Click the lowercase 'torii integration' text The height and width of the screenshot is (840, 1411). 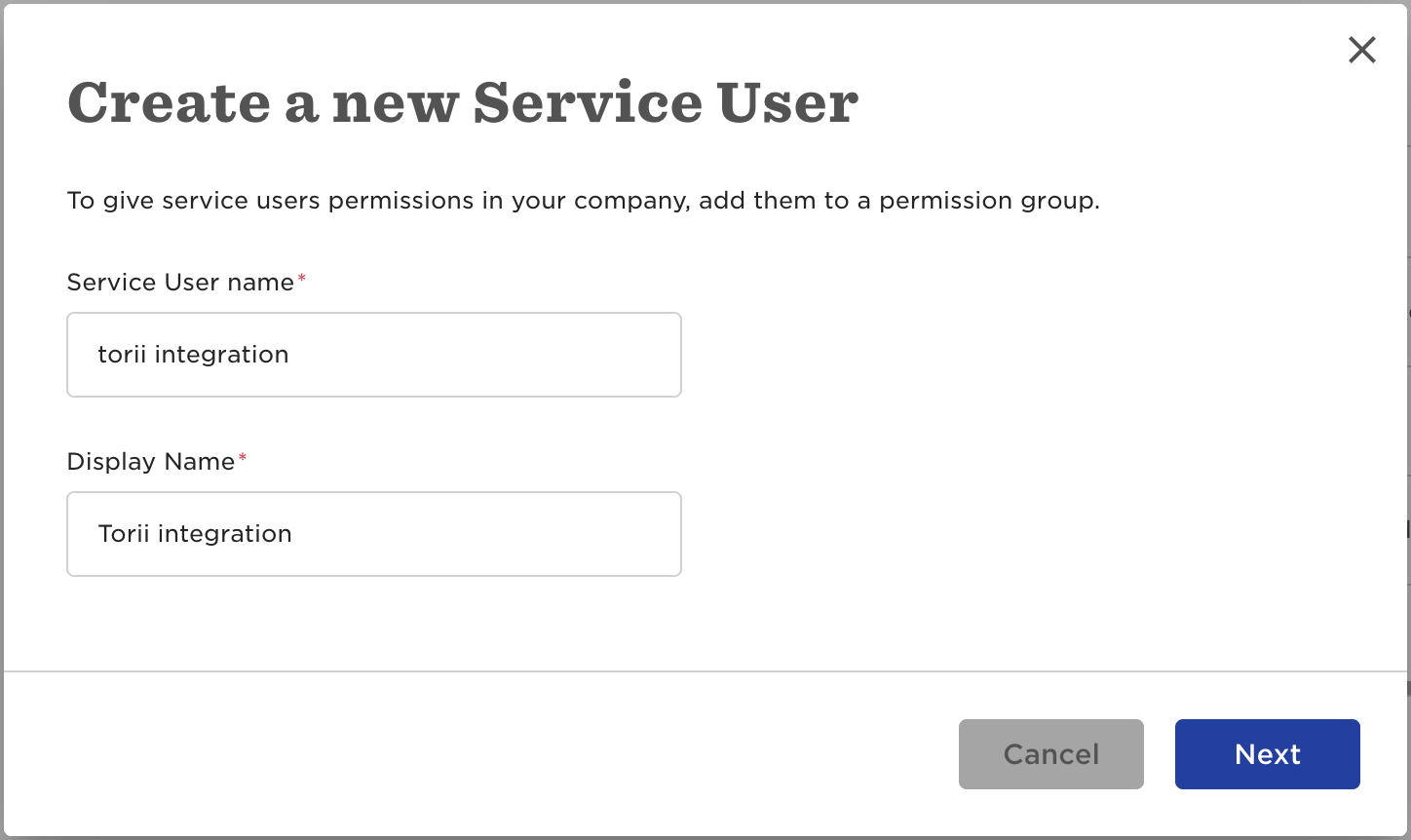(193, 355)
